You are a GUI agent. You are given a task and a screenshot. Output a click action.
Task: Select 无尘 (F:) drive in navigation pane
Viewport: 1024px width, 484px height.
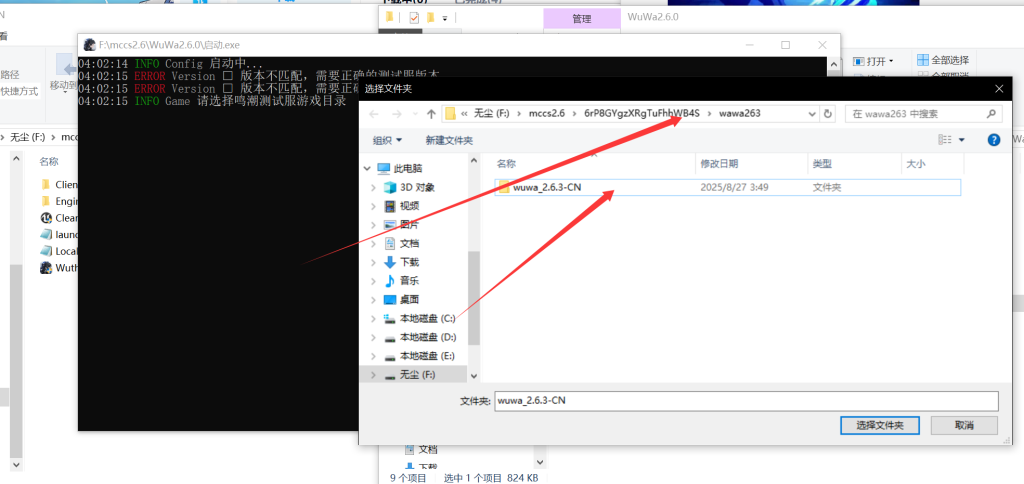(x=417, y=375)
